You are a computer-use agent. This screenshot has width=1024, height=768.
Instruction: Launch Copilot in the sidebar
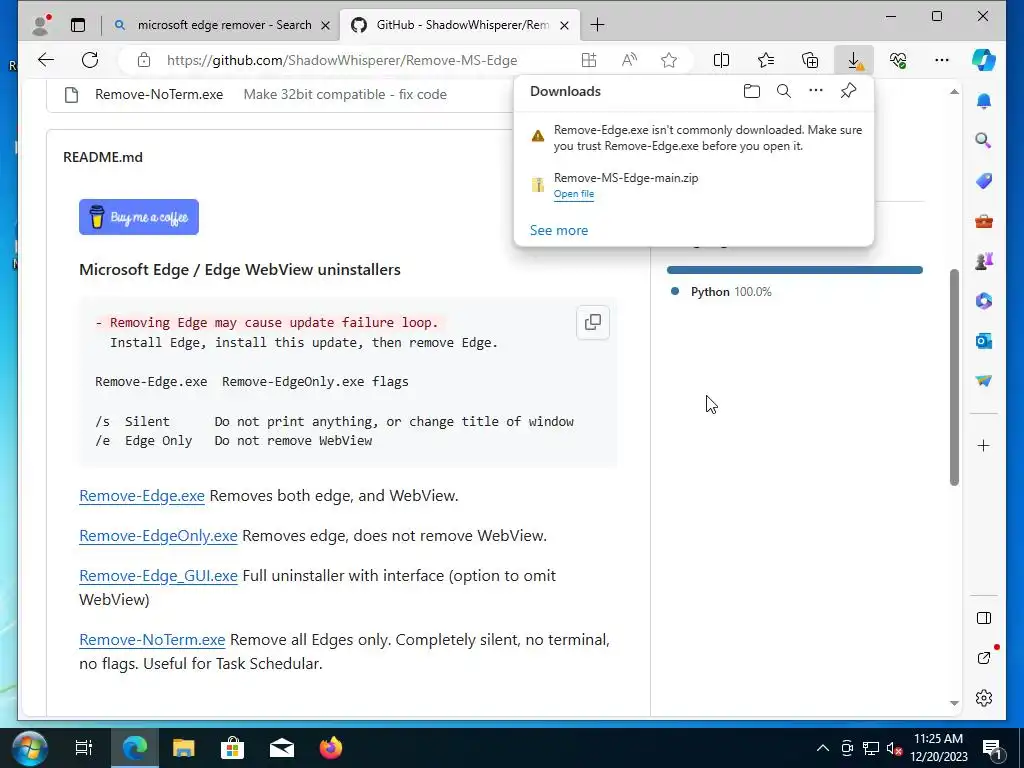tap(984, 60)
